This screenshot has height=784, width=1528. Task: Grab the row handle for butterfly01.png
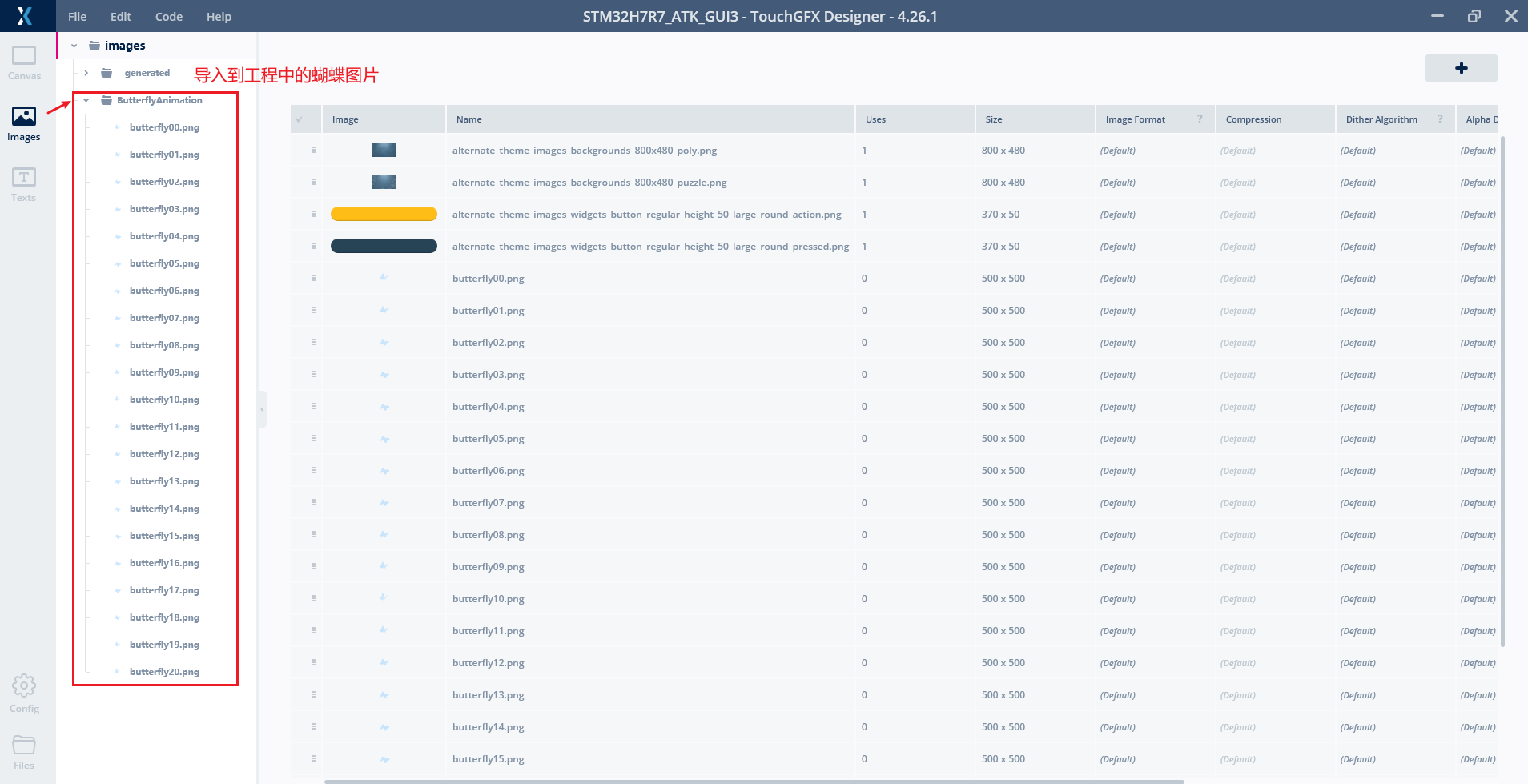(x=313, y=310)
